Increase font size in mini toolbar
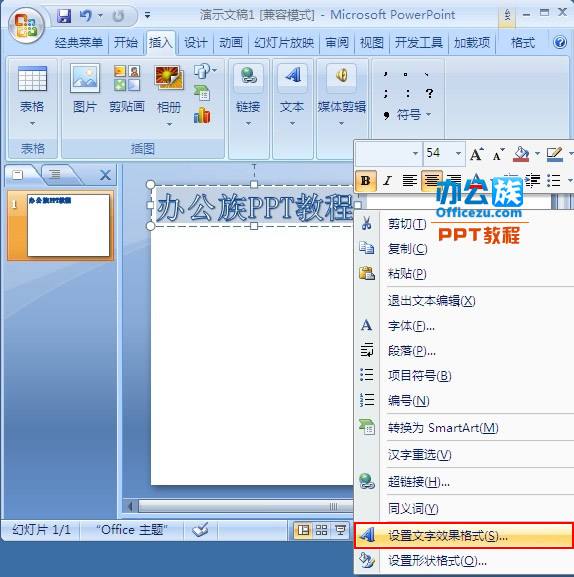 pos(476,154)
